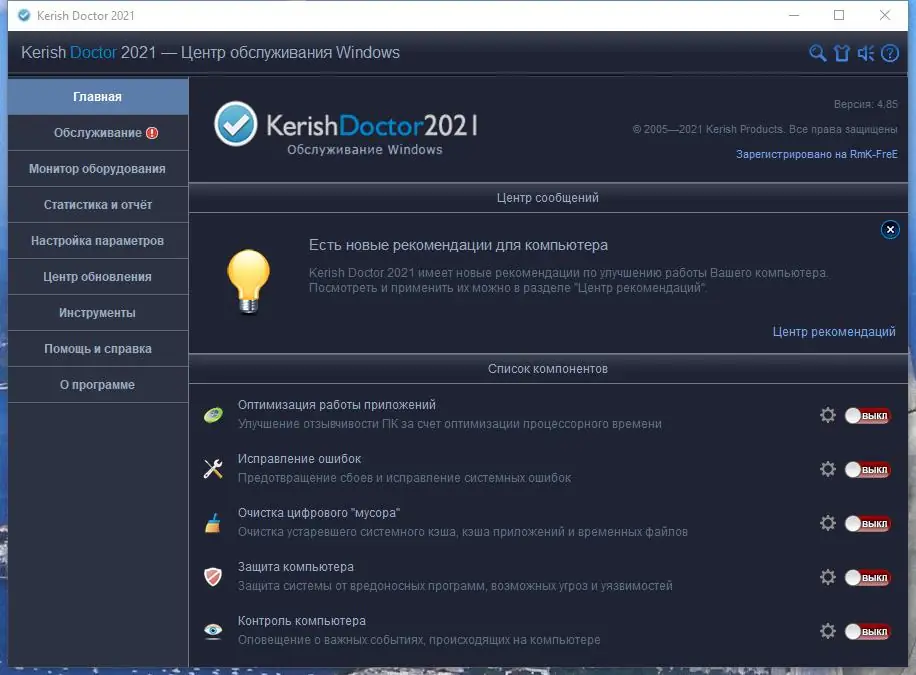Open settings gear for Исправление ошибок
Screen dimensions: 916x675
pos(828,469)
